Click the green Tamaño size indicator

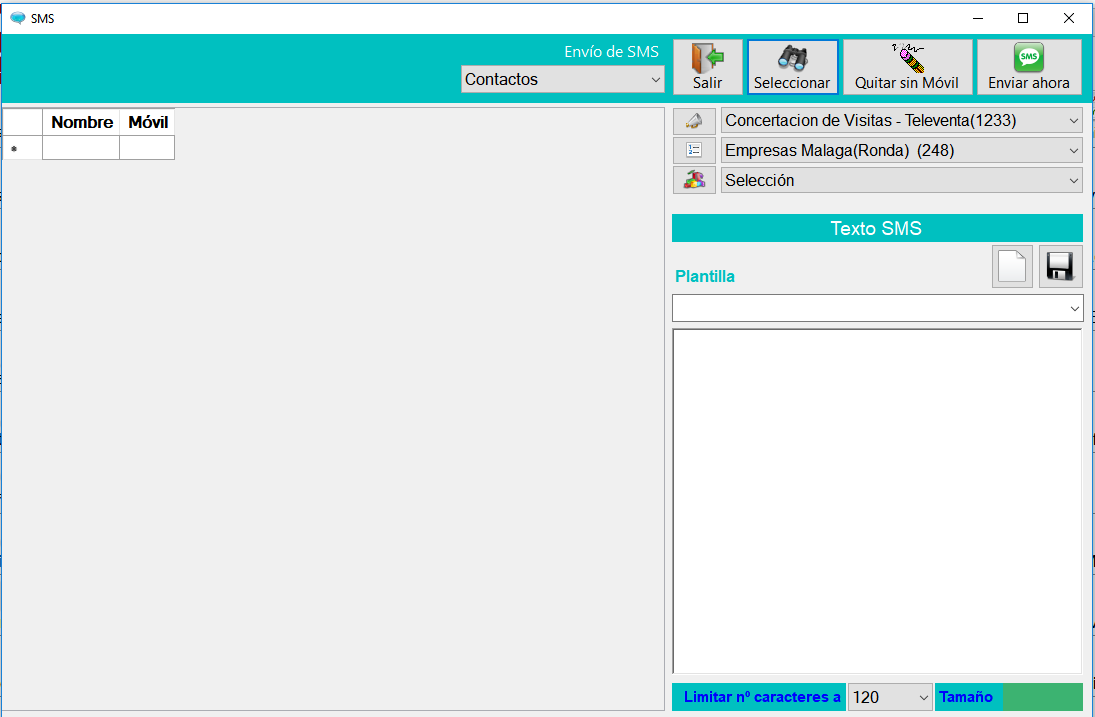[1043, 697]
